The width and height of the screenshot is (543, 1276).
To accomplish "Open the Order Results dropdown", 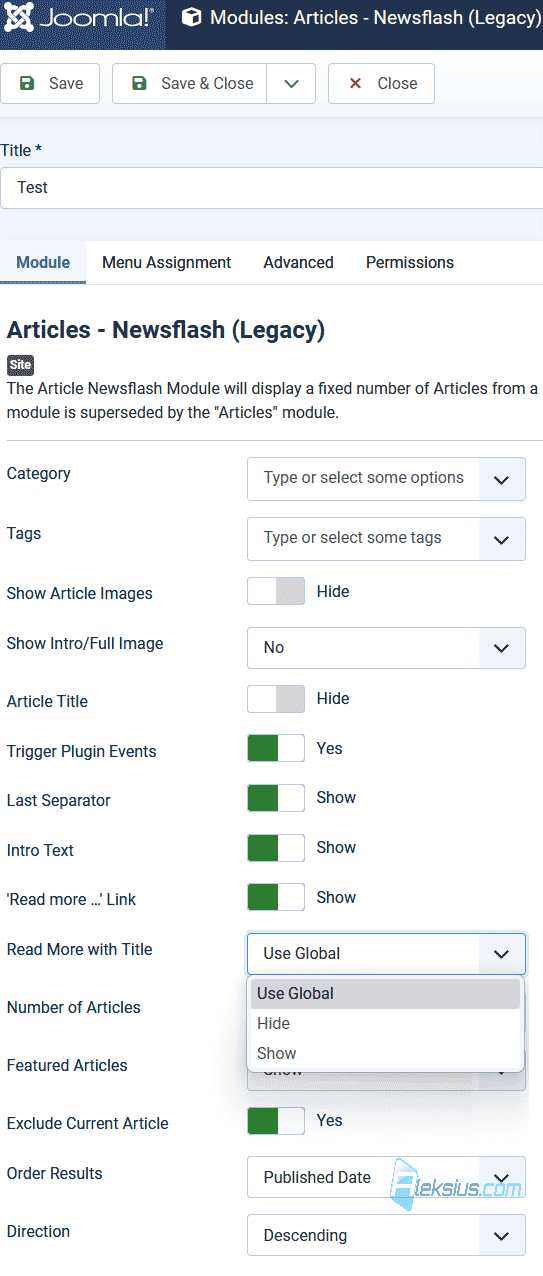I will (x=386, y=1177).
